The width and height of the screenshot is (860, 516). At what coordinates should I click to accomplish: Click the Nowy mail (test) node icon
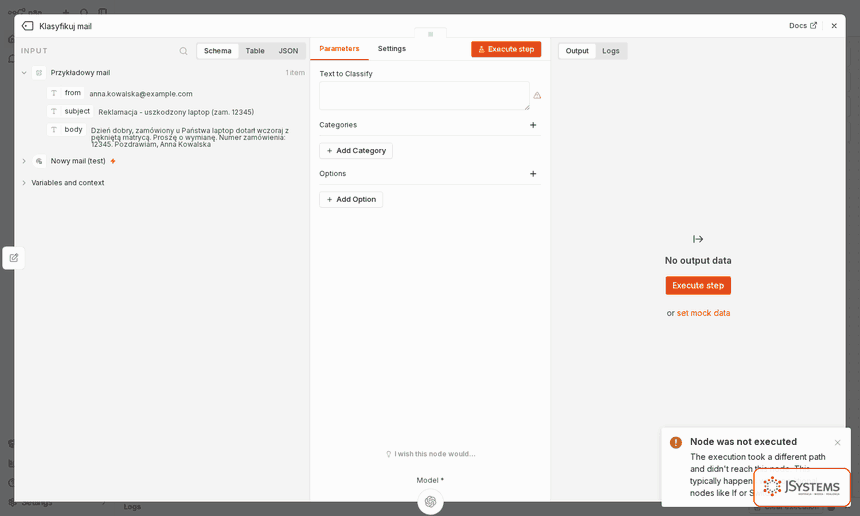coord(39,161)
